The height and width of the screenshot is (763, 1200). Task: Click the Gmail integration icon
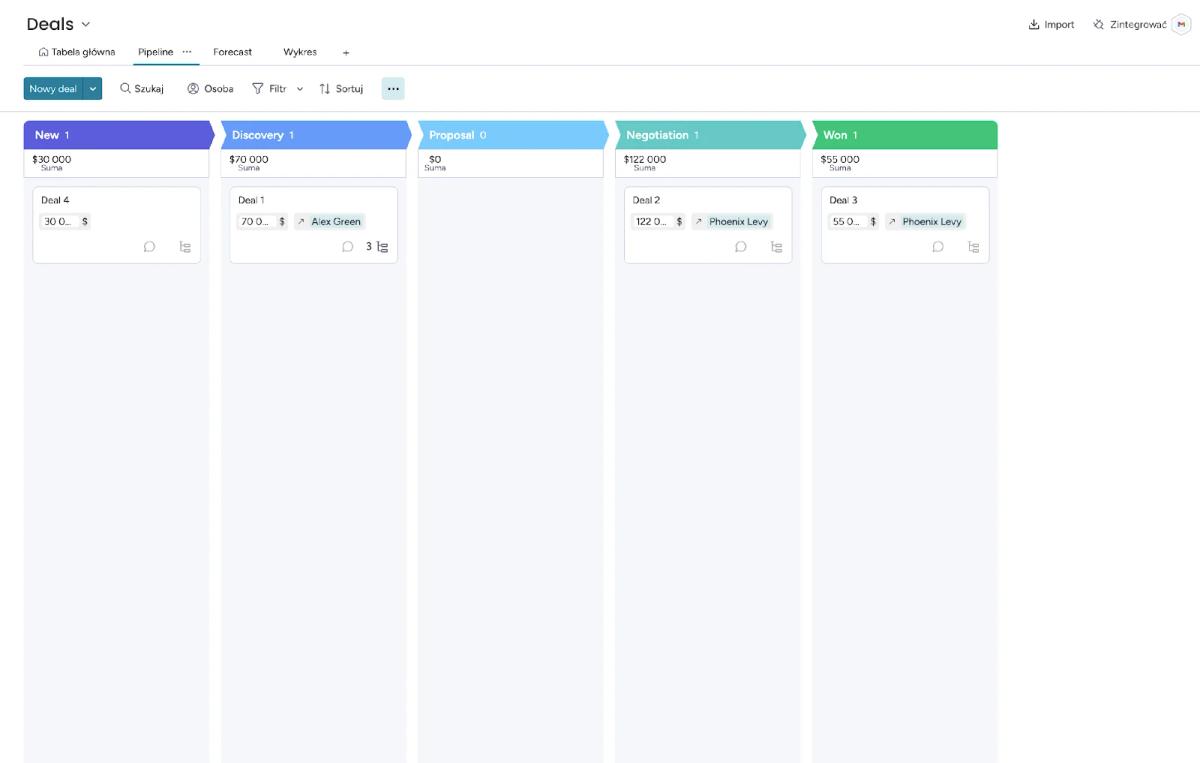[x=1180, y=25]
